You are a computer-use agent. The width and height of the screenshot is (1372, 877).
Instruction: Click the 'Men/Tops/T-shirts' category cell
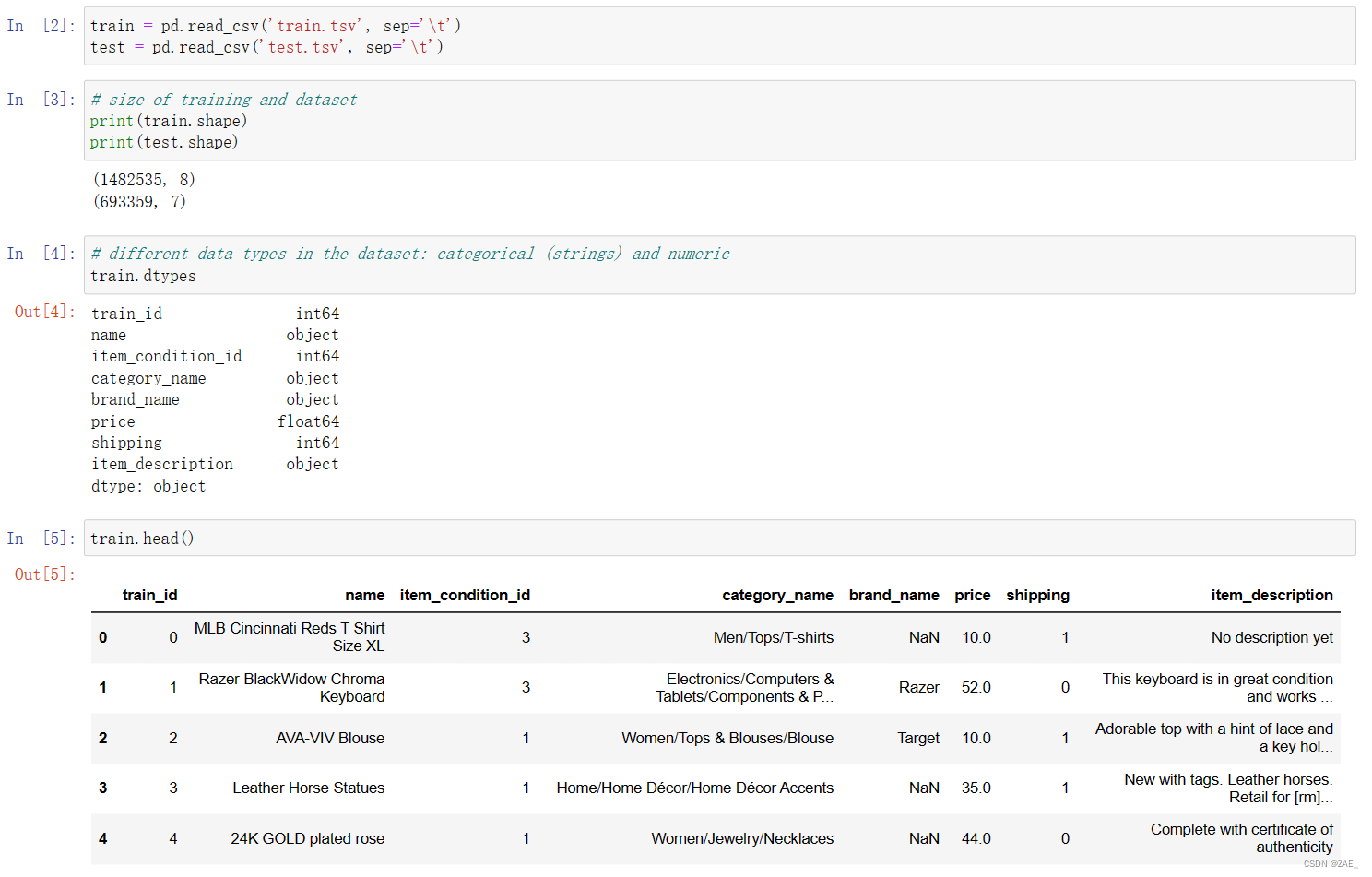coord(774,637)
